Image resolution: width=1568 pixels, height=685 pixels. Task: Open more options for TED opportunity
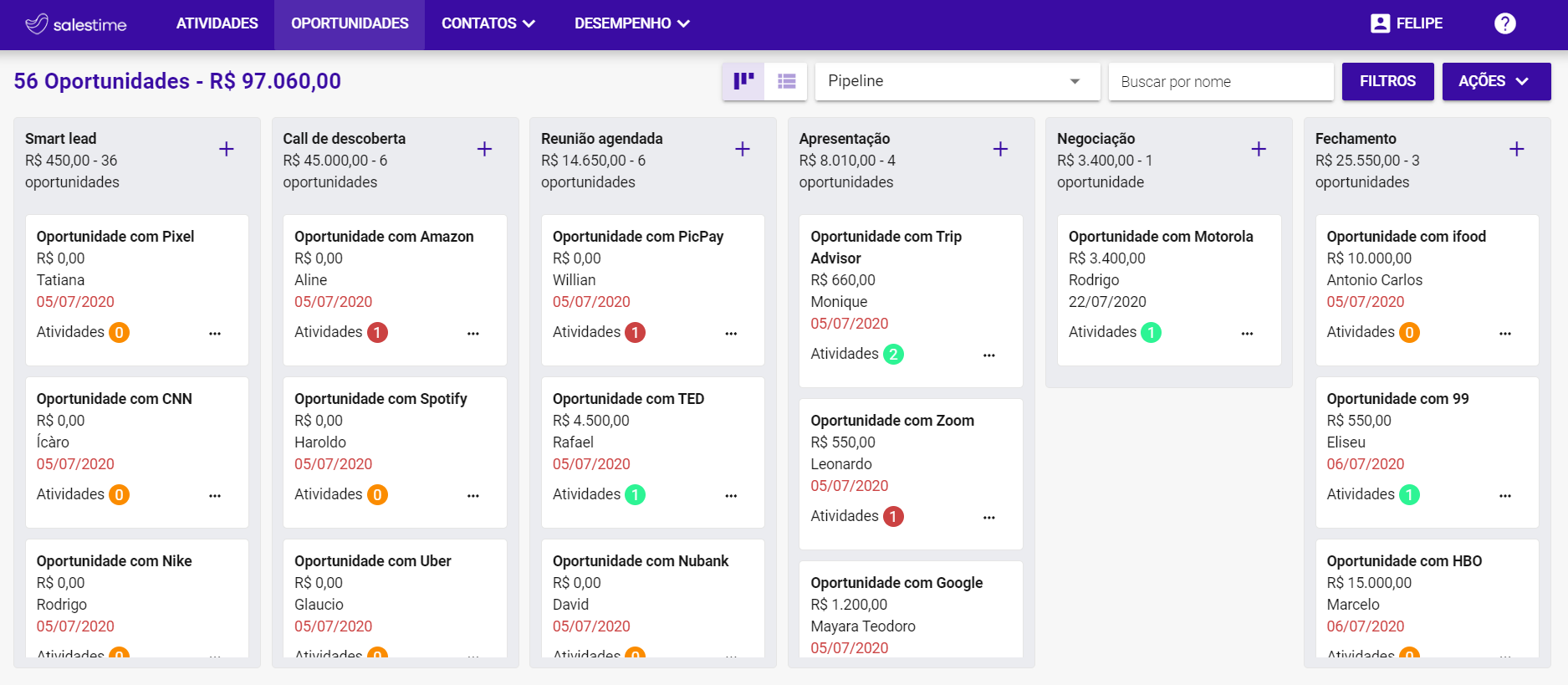pyautogui.click(x=731, y=495)
